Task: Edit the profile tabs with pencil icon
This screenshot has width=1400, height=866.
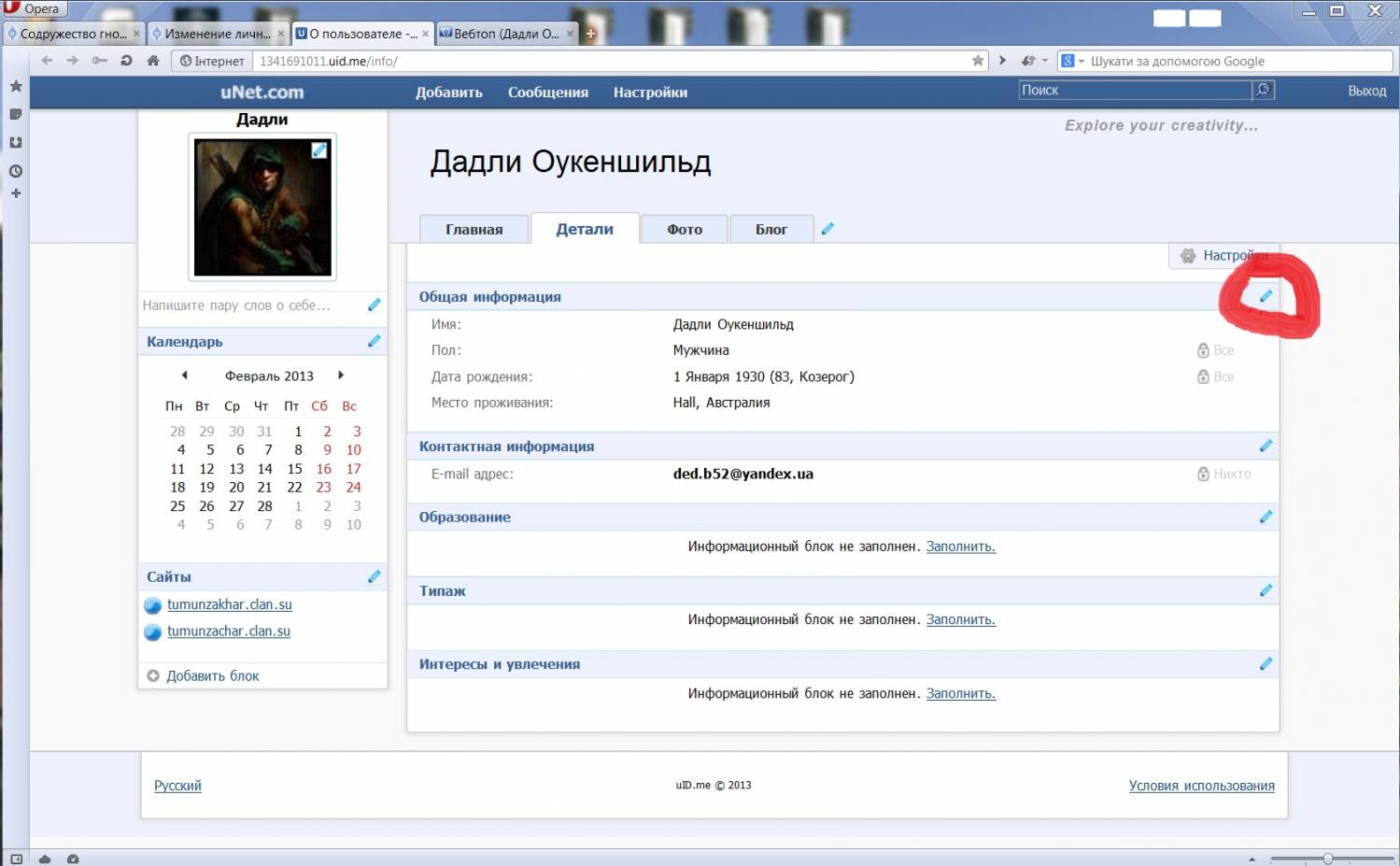Action: (x=827, y=228)
